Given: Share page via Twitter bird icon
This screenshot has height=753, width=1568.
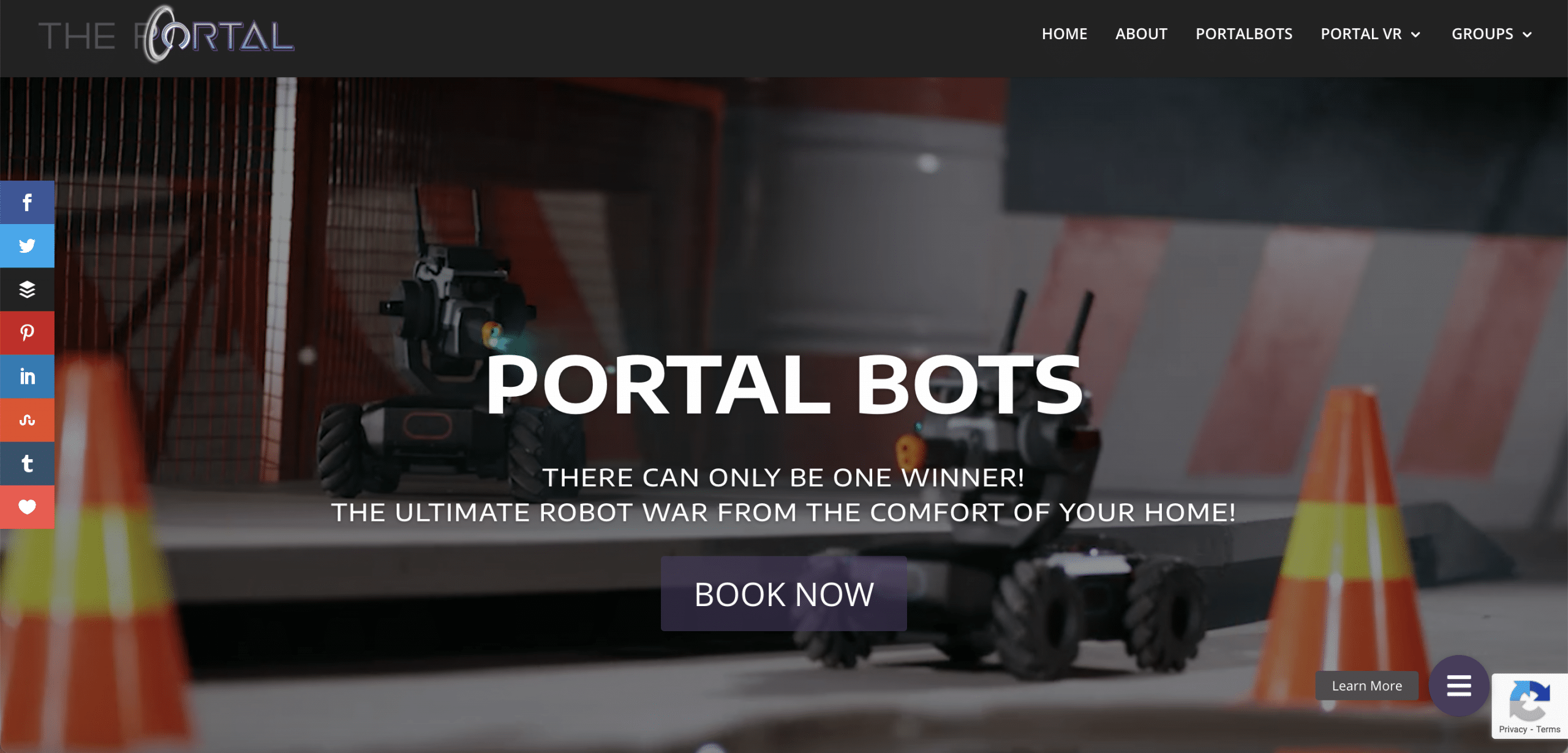Looking at the screenshot, I should (27, 245).
